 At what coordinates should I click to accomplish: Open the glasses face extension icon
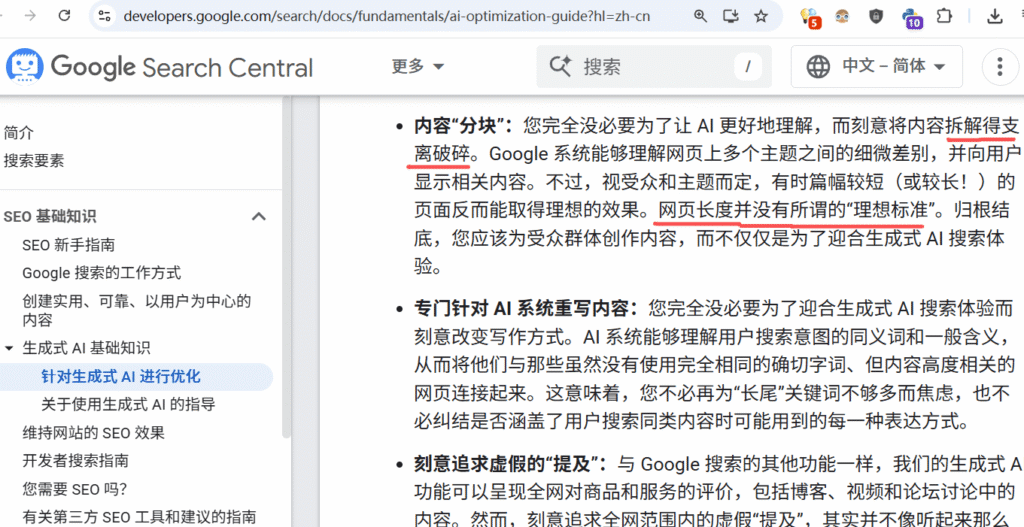[x=842, y=16]
